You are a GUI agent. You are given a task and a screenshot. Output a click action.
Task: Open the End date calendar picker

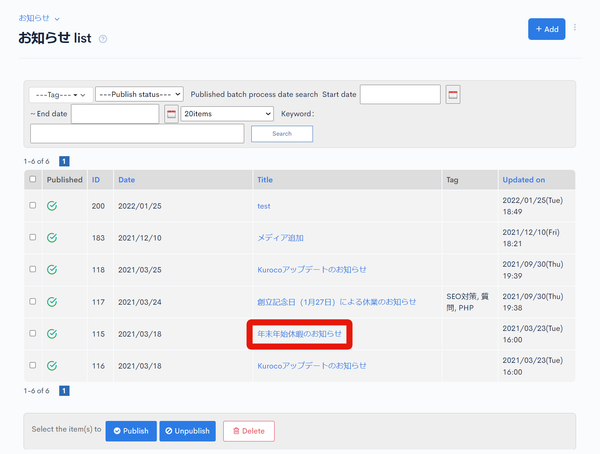(171, 114)
